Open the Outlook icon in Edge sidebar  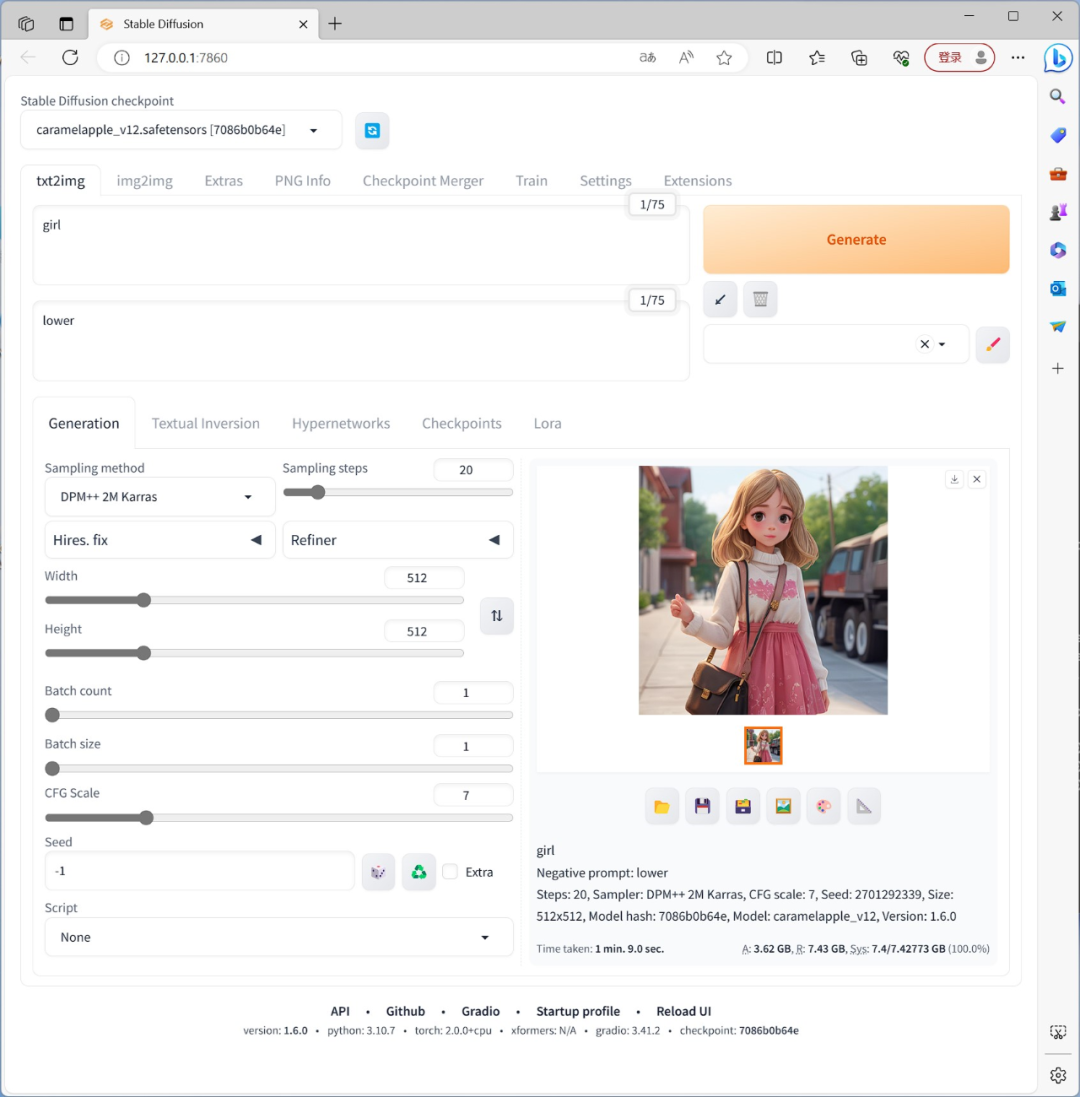coord(1058,288)
